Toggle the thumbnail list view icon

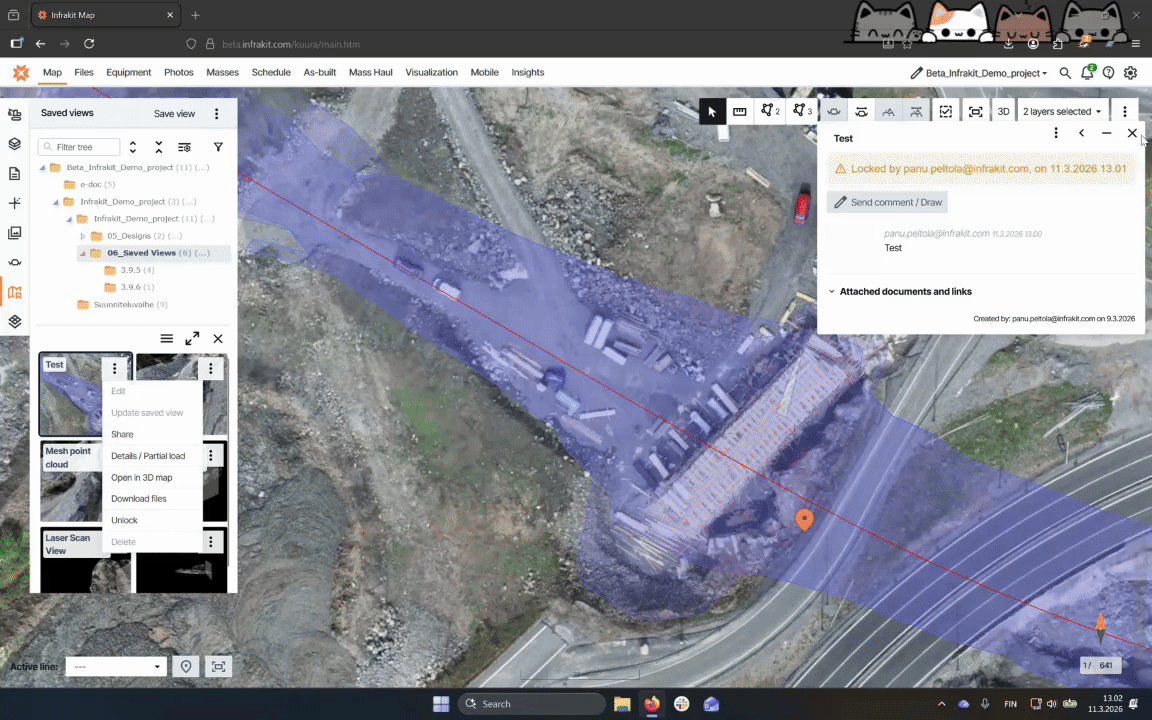point(167,339)
